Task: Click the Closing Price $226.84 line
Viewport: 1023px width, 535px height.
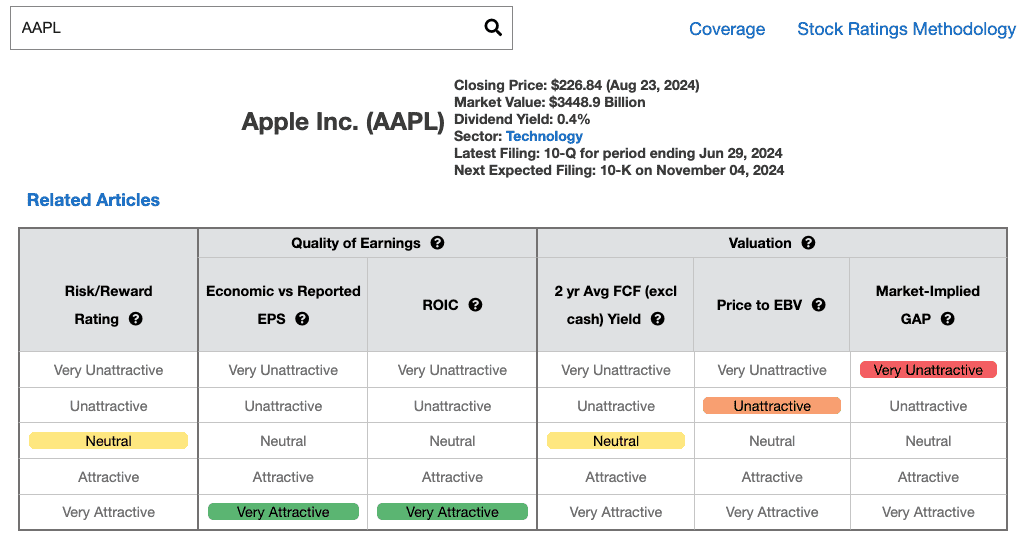Action: [577, 85]
